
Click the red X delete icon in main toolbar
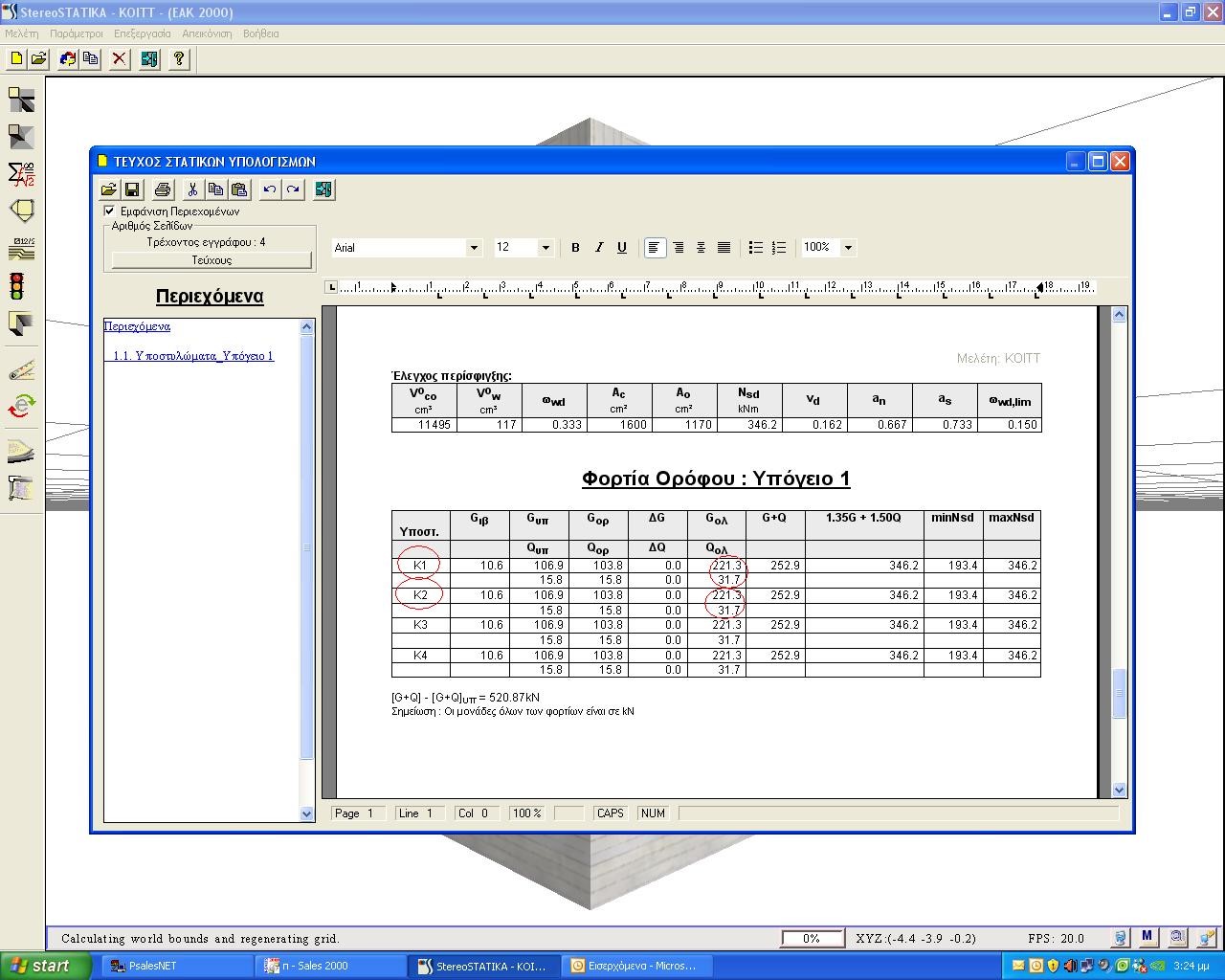click(119, 59)
